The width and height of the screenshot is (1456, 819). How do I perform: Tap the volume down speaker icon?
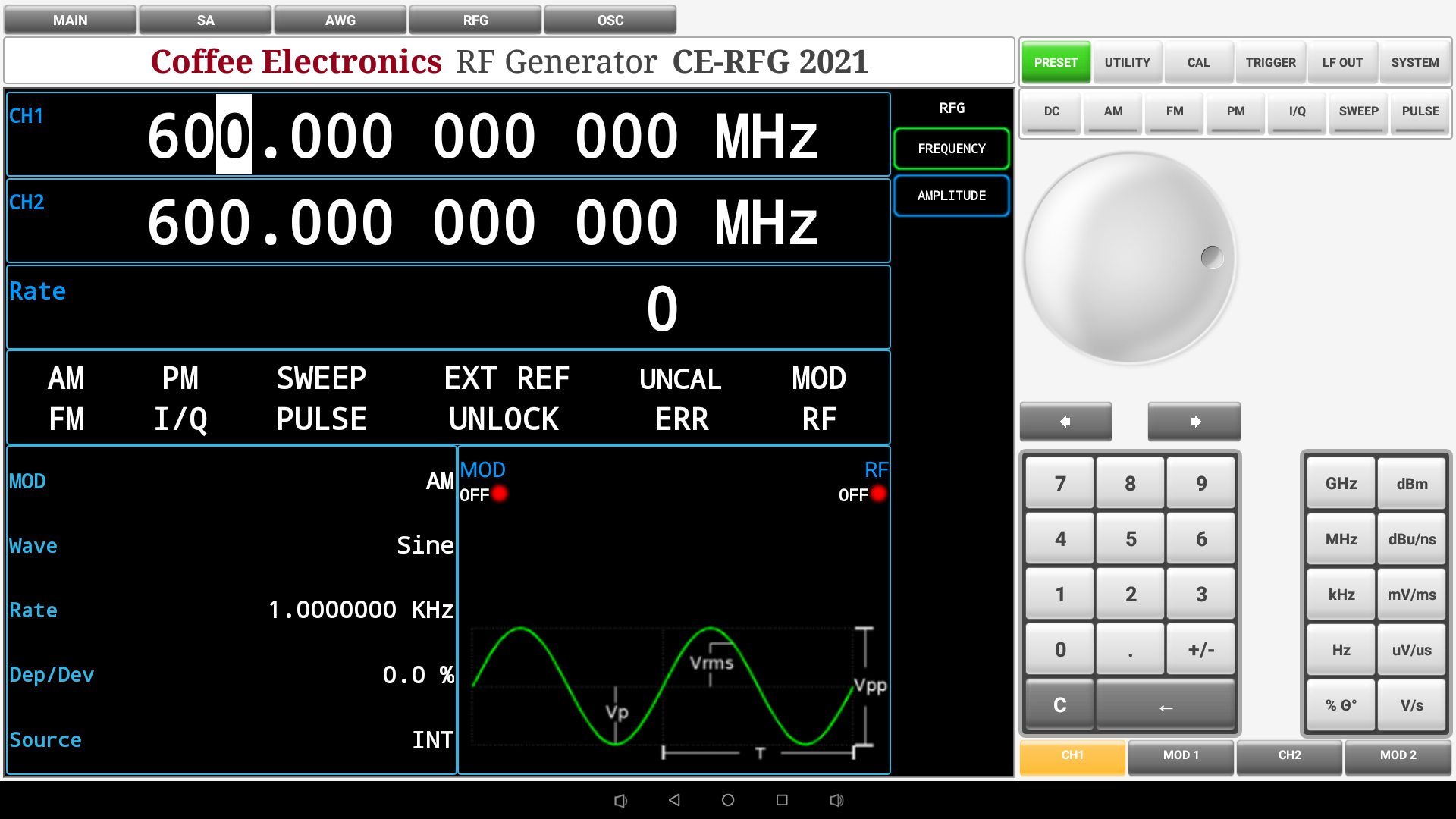[x=620, y=800]
